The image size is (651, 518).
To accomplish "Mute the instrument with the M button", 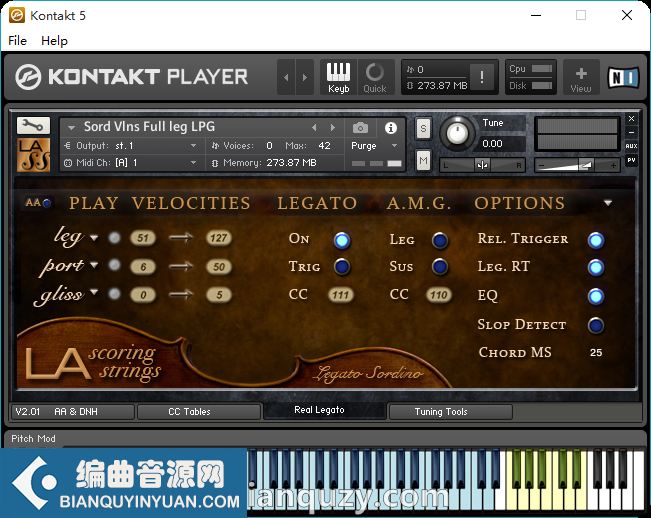I will [x=423, y=160].
